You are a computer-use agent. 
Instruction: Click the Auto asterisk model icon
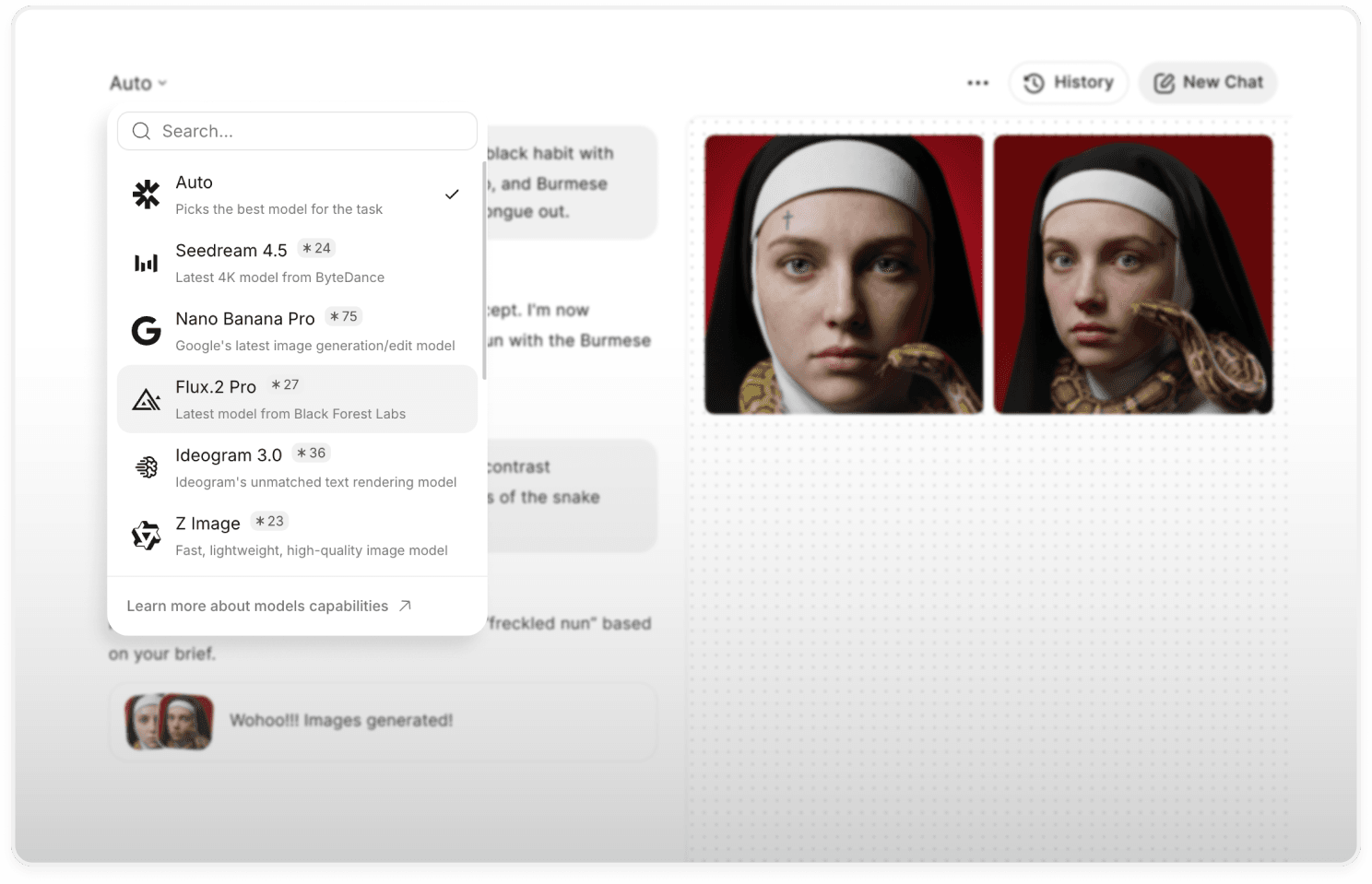click(x=146, y=194)
